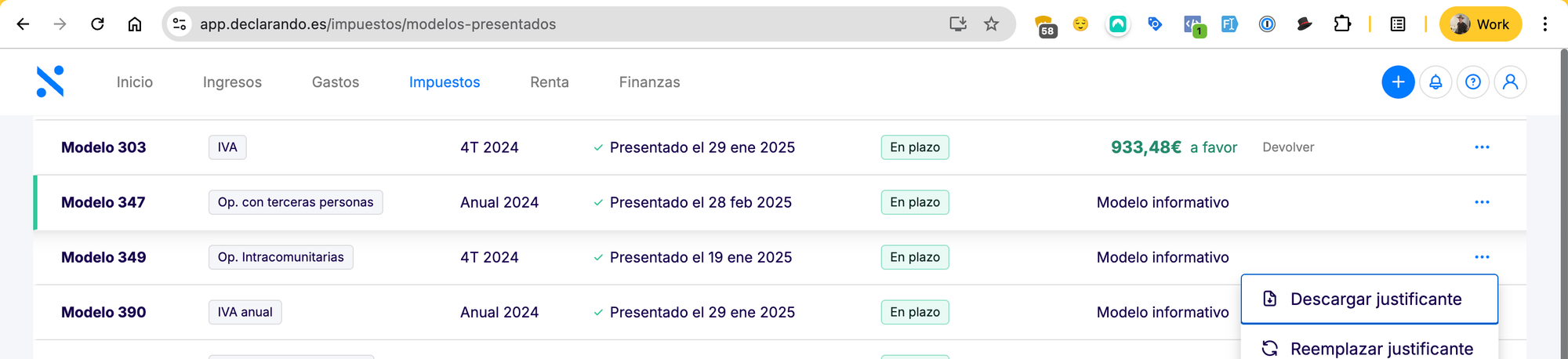Select Descargar justificante from the menu

pos(1375,299)
